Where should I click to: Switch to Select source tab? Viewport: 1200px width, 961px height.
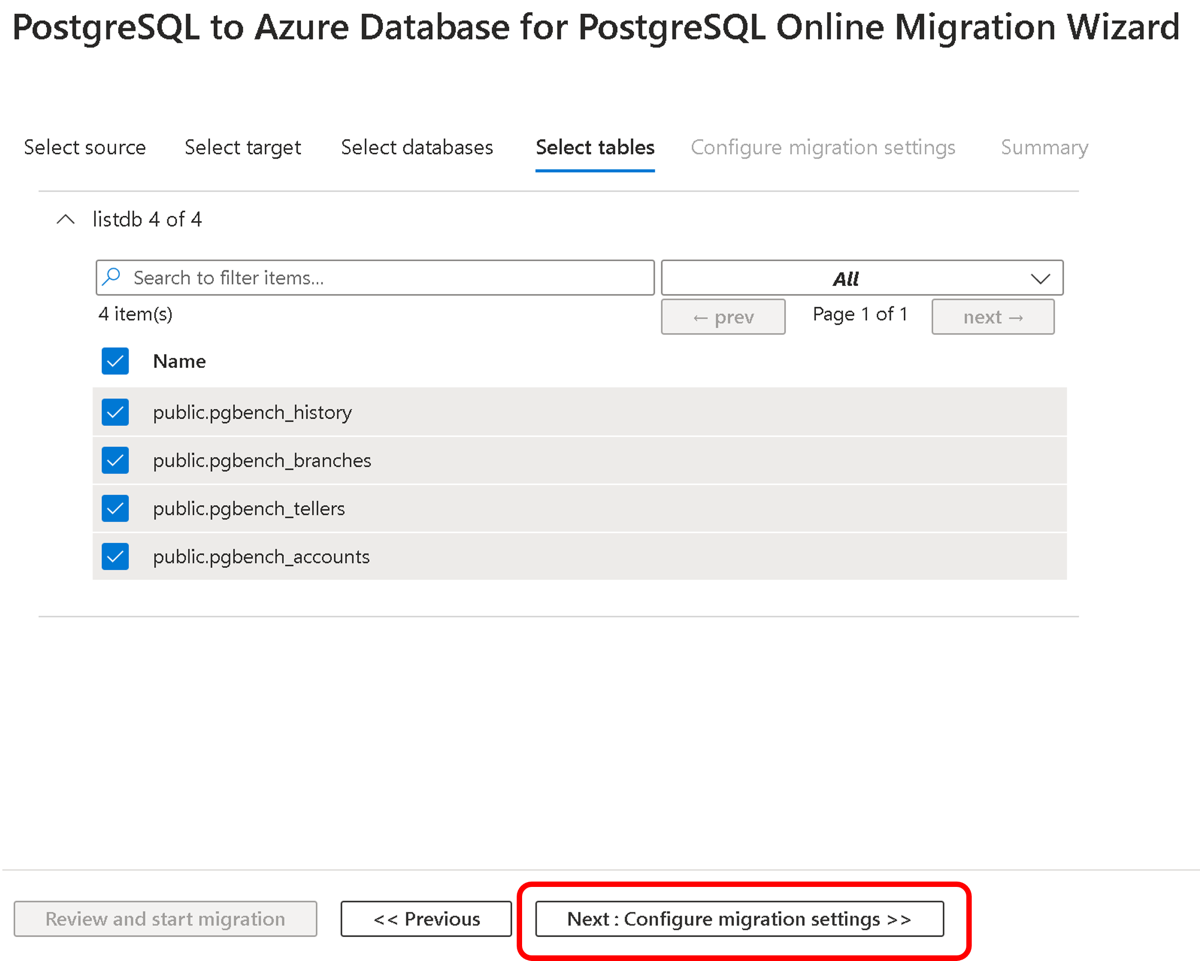[85, 148]
